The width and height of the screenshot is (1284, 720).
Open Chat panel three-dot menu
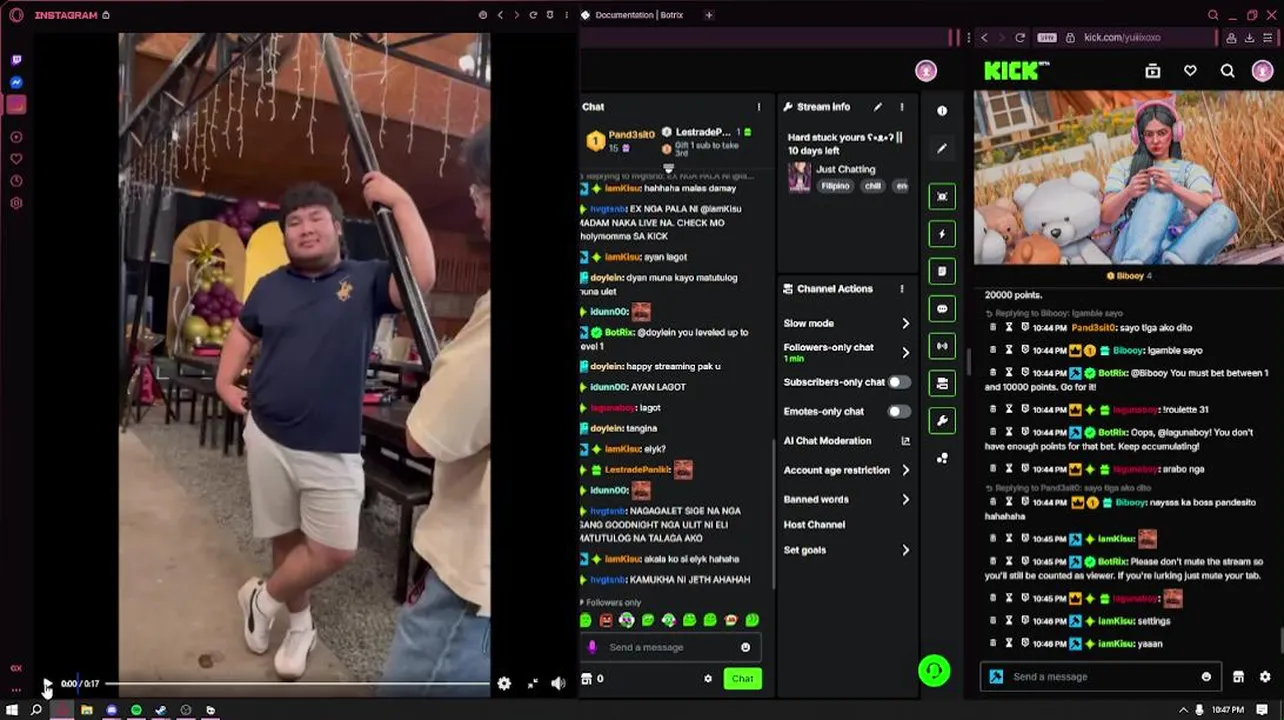(758, 107)
